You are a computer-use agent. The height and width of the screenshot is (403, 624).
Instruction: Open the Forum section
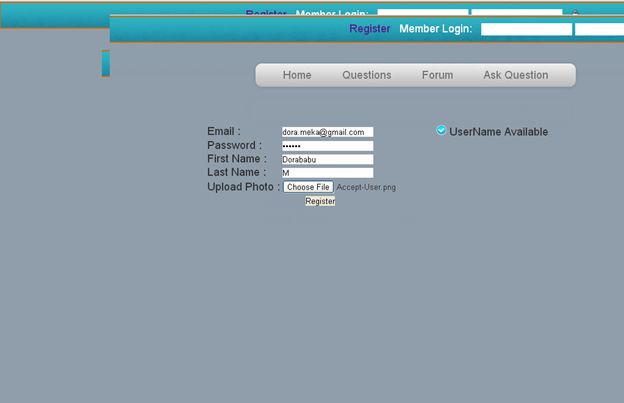coord(437,75)
